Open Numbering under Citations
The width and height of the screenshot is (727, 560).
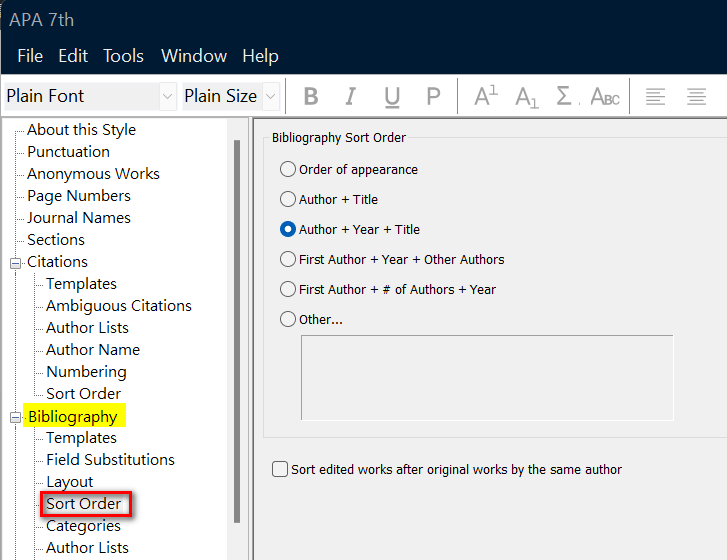86,372
